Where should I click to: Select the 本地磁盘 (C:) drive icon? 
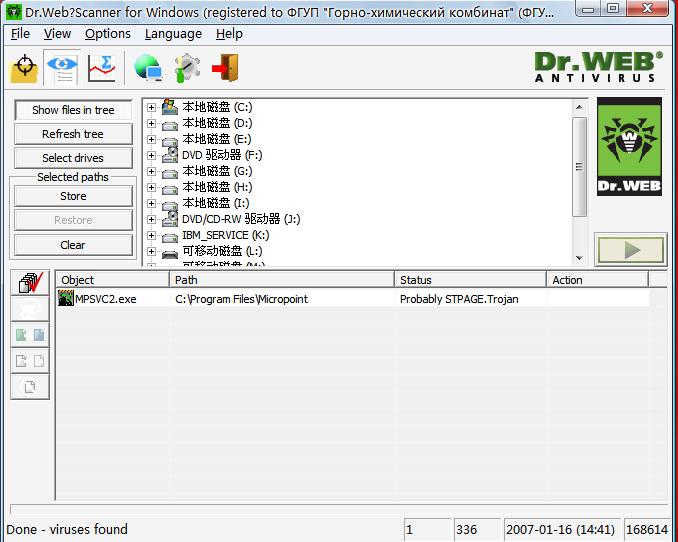point(170,107)
